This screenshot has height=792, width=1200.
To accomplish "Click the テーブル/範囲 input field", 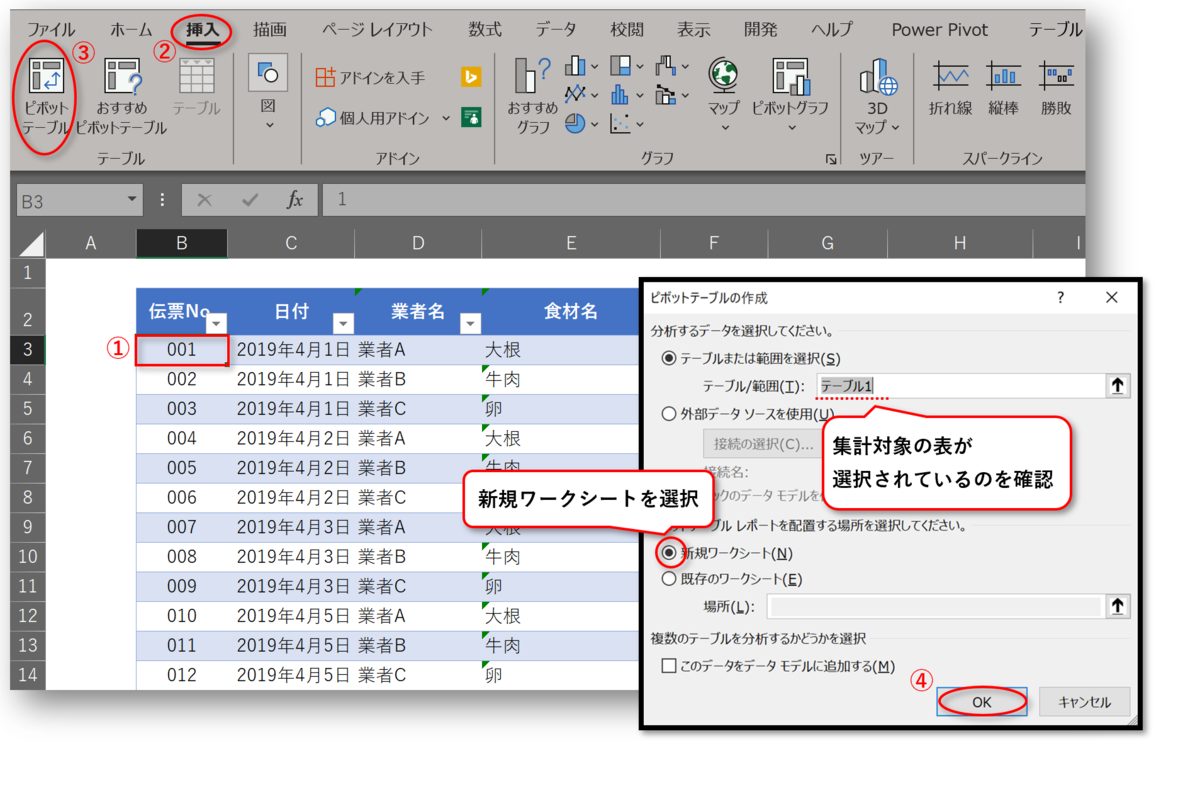I will point(950,384).
